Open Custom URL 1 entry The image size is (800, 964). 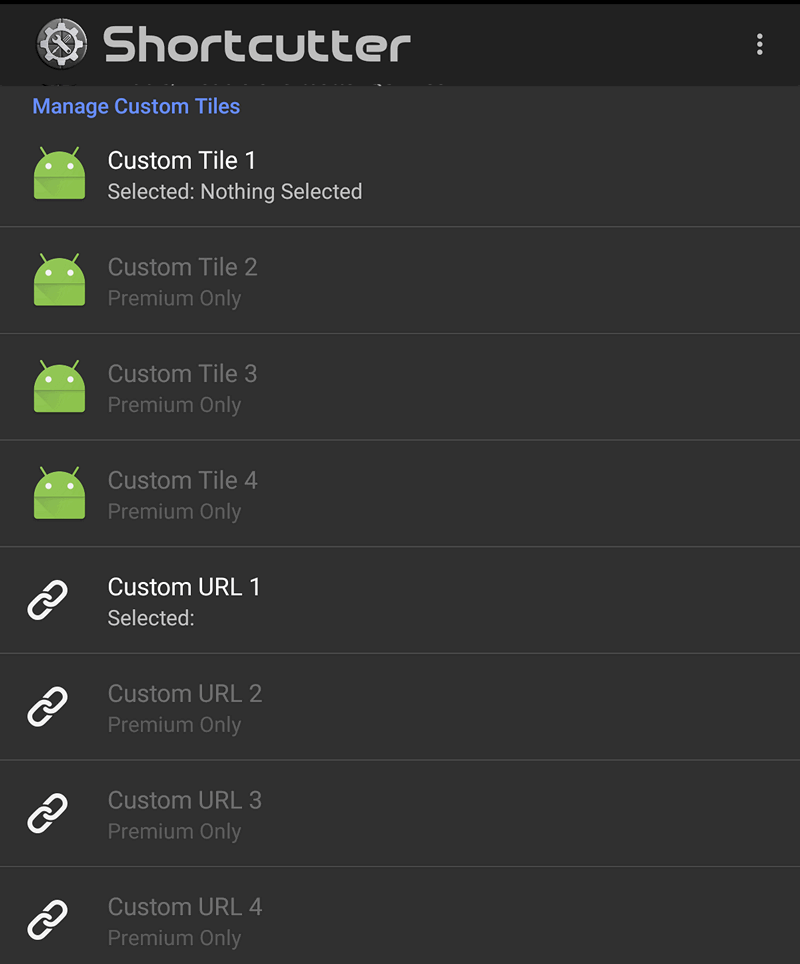(400, 600)
